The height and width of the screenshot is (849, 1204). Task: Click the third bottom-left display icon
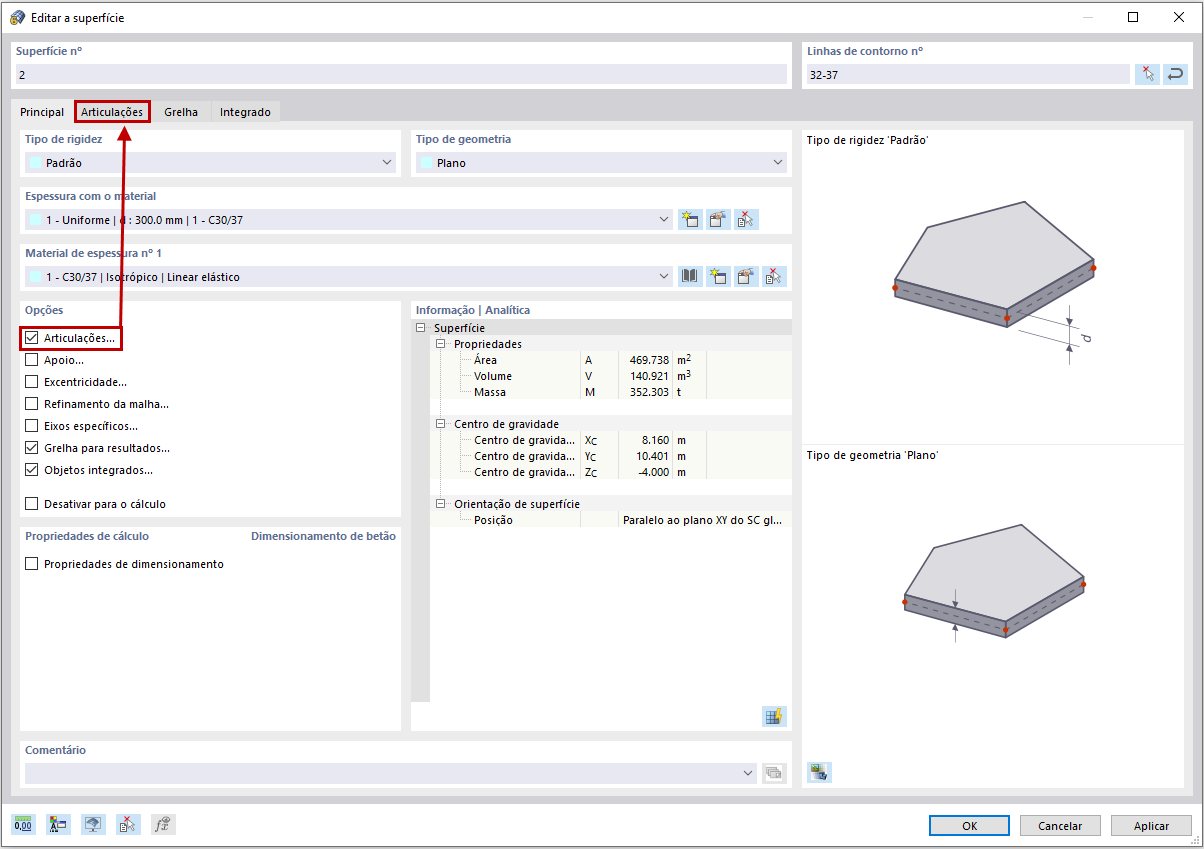click(x=93, y=825)
